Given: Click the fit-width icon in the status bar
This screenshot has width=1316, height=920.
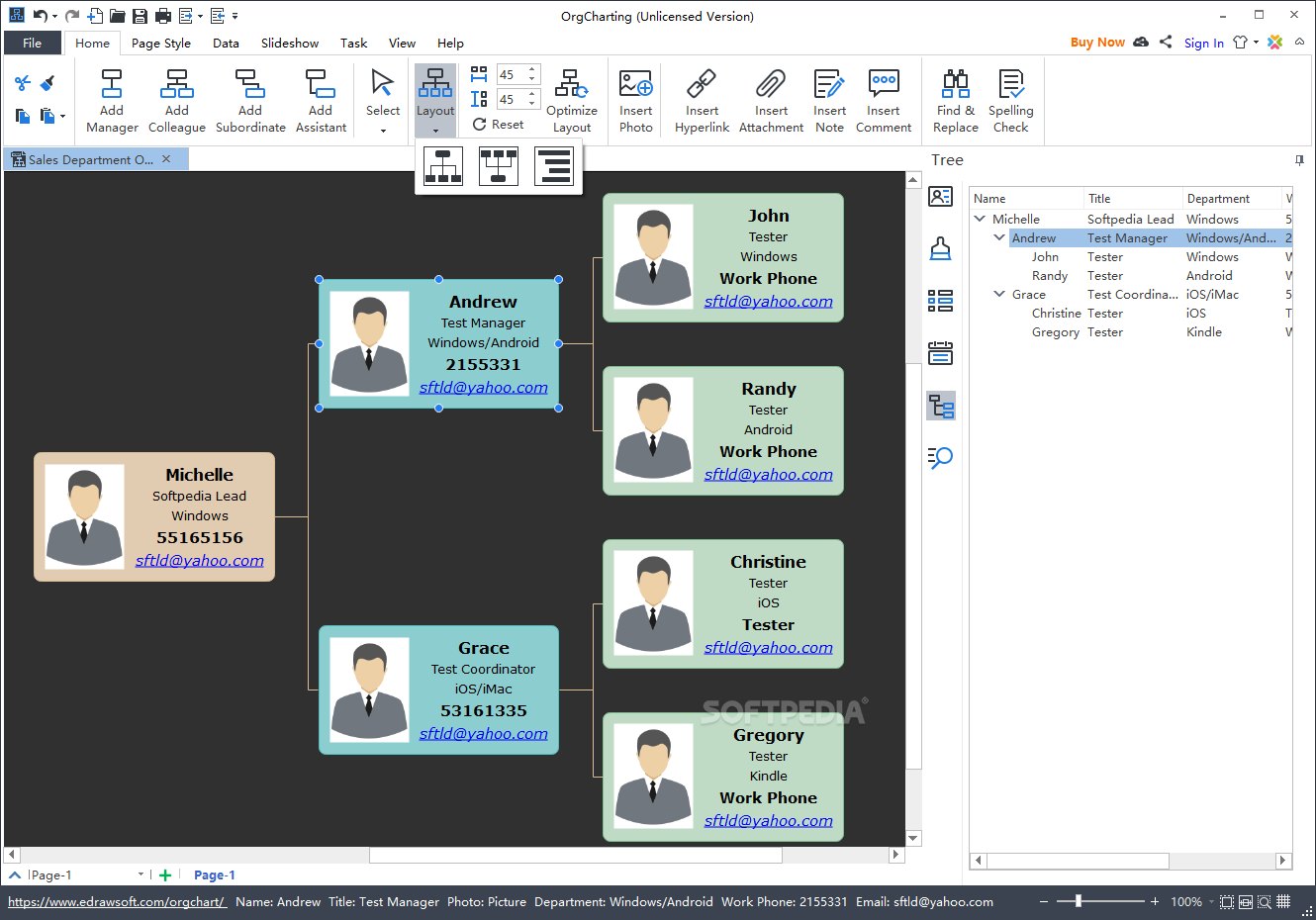Looking at the screenshot, I should [1246, 901].
